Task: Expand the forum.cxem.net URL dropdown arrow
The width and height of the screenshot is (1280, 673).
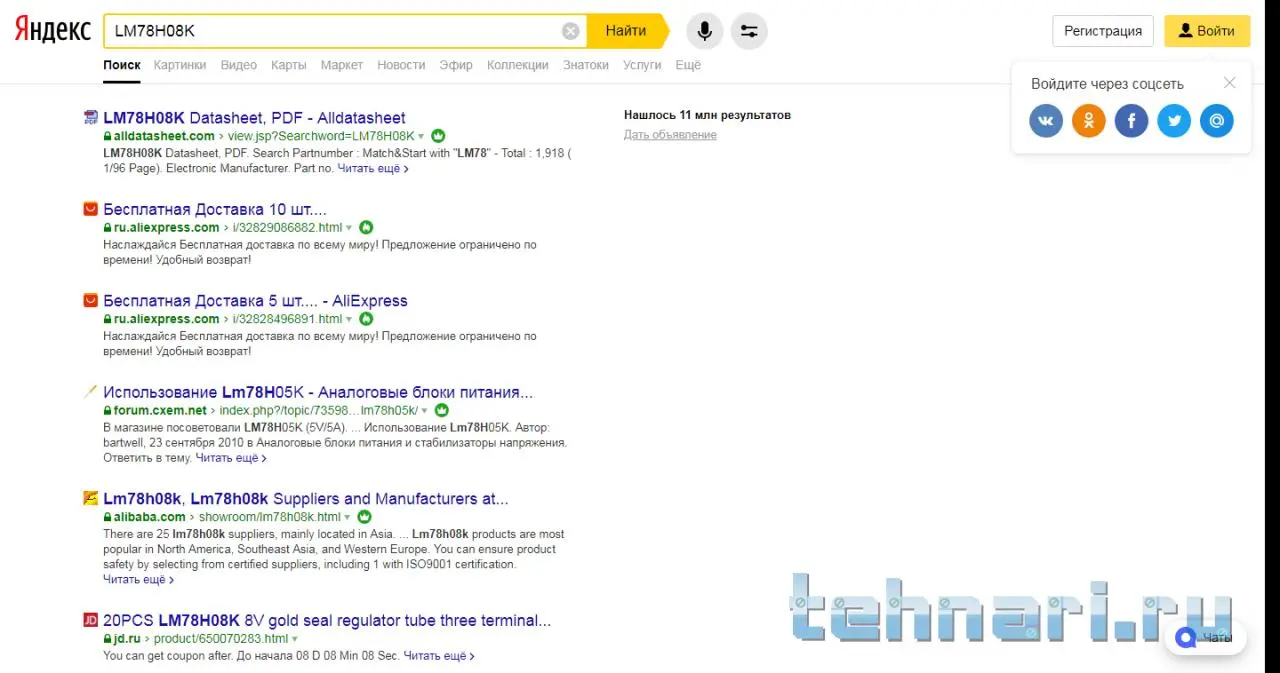Action: 425,411
